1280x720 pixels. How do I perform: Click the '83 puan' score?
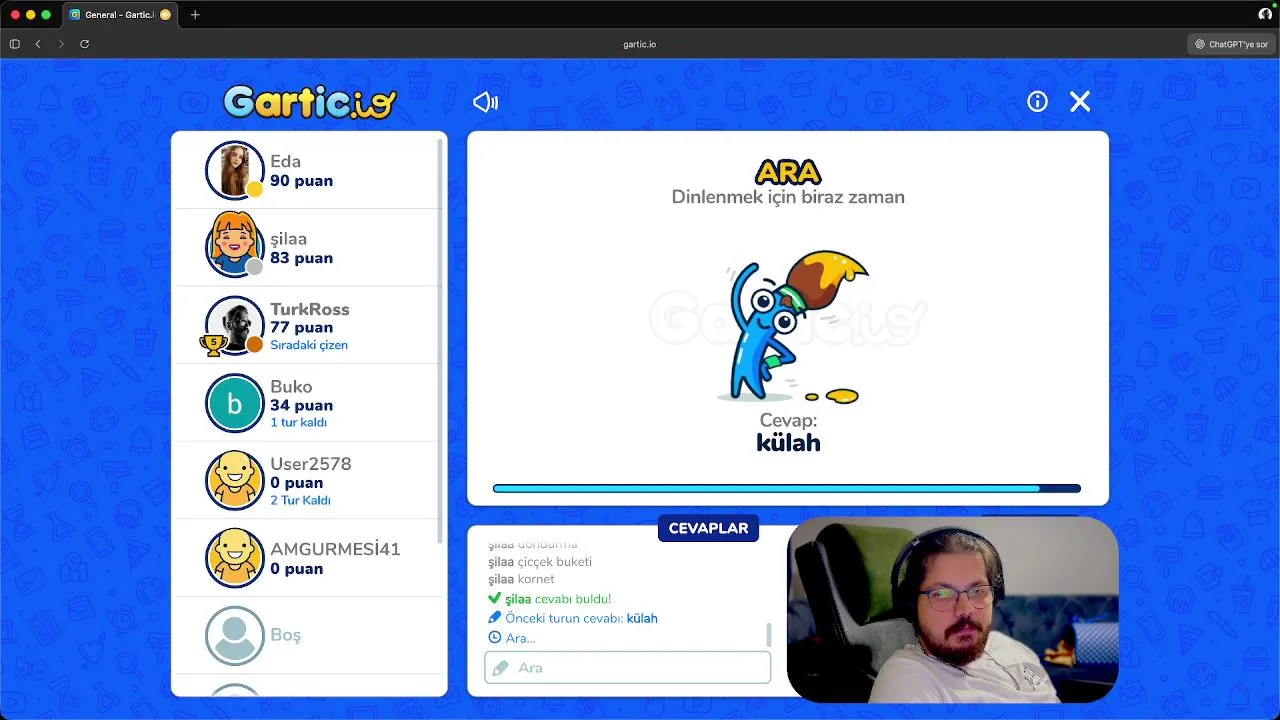301,258
